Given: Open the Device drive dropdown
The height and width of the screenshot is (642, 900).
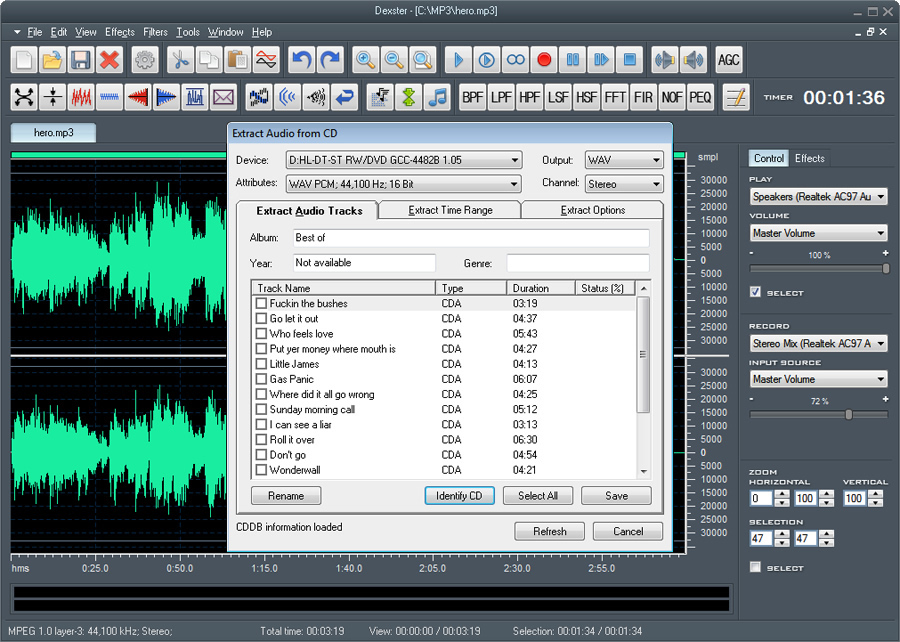Looking at the screenshot, I should click(x=404, y=160).
